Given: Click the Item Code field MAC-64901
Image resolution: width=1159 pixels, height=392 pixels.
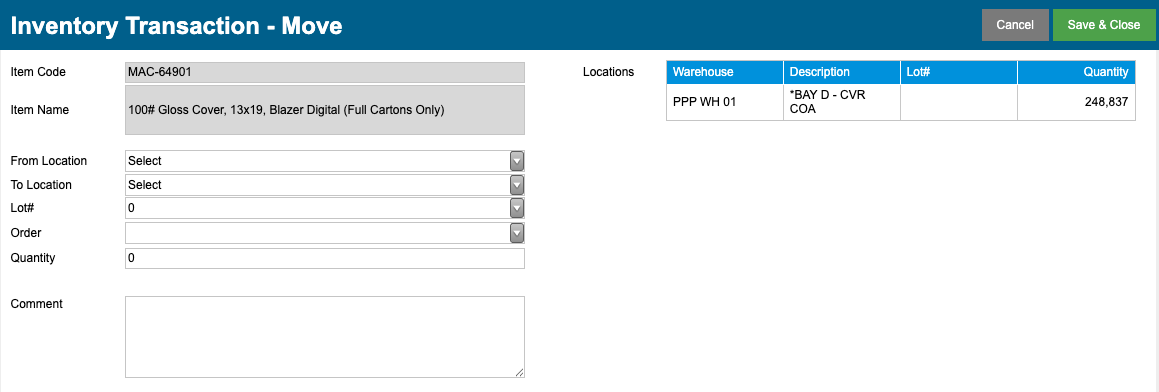Looking at the screenshot, I should tap(324, 72).
